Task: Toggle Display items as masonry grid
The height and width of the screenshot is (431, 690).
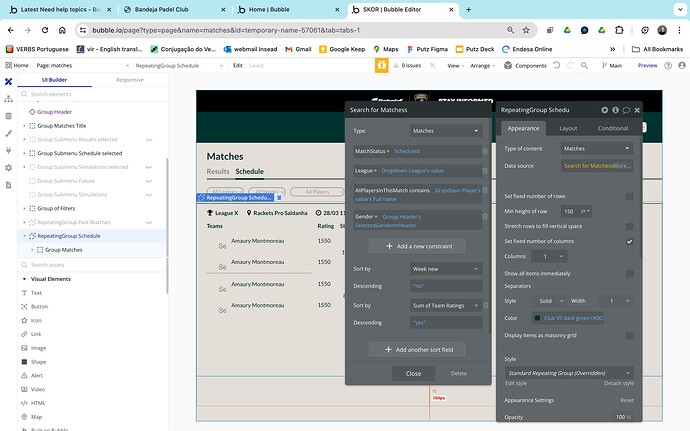Action: coord(630,335)
